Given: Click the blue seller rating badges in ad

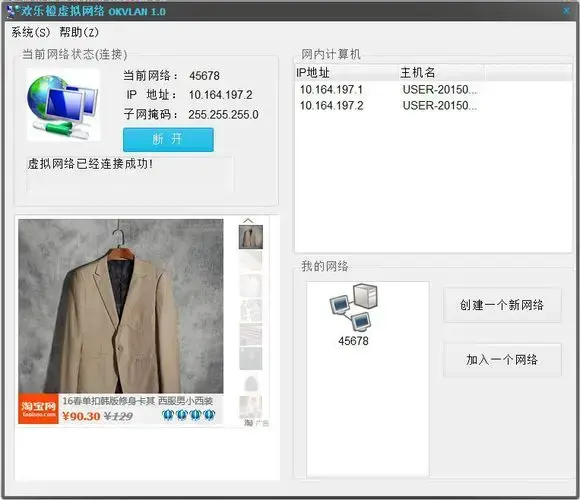Looking at the screenshot, I should [x=189, y=415].
